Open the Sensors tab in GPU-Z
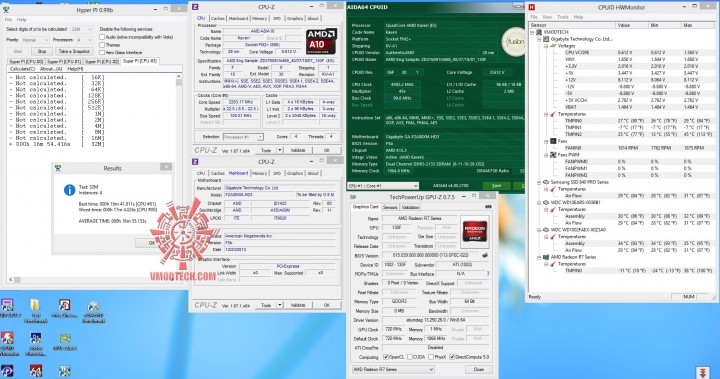Image resolution: width=720 pixels, height=379 pixels. coord(390,207)
